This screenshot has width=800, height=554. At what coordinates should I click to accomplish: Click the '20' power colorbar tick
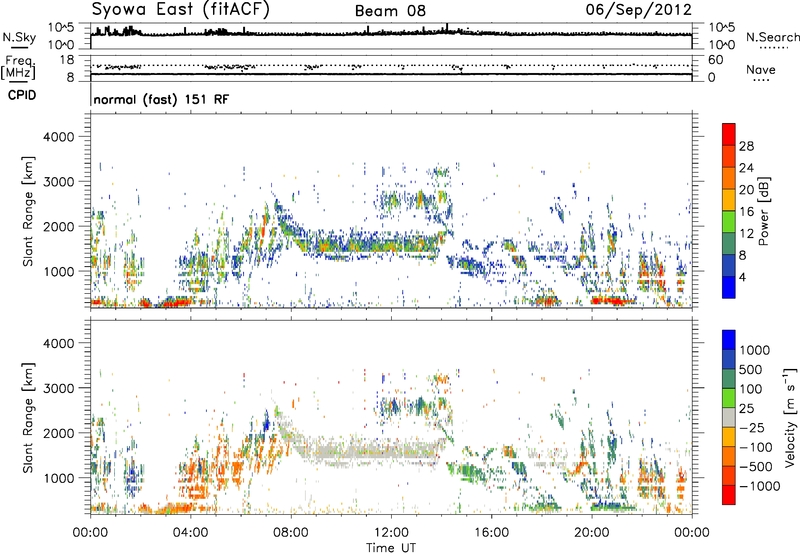746,190
